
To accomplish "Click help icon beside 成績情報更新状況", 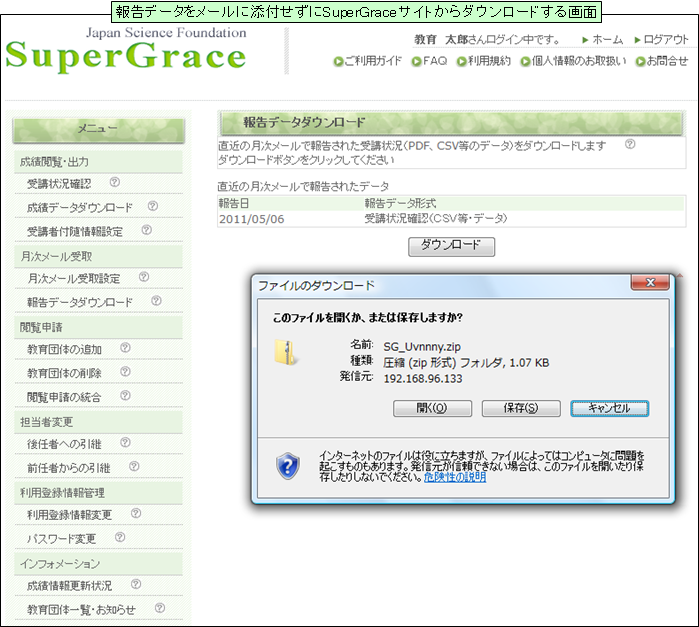I will pyautogui.click(x=136, y=584).
